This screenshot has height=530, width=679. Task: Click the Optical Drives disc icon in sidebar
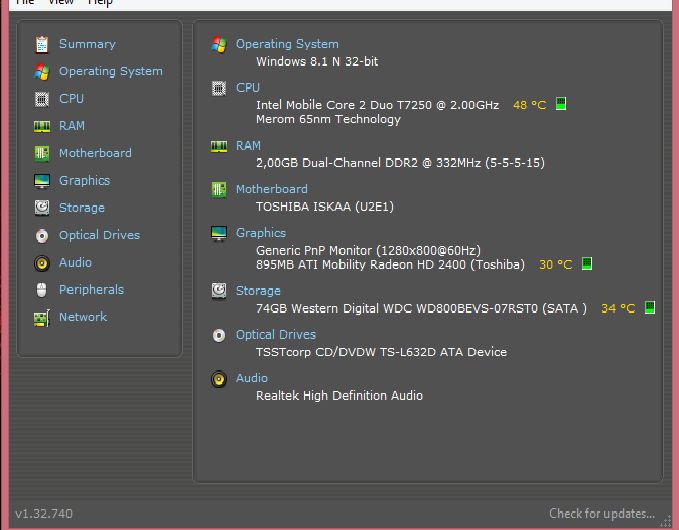pos(42,236)
